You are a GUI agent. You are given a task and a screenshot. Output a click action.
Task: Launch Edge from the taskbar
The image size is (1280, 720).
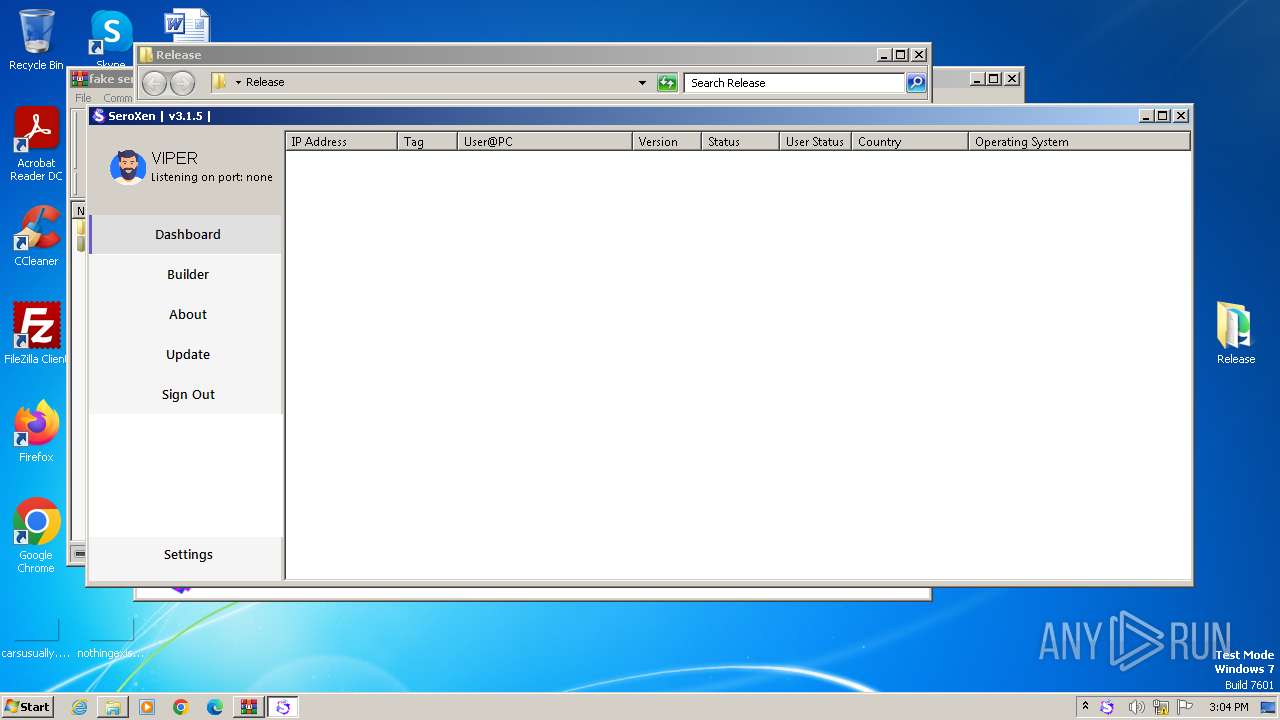(215, 707)
